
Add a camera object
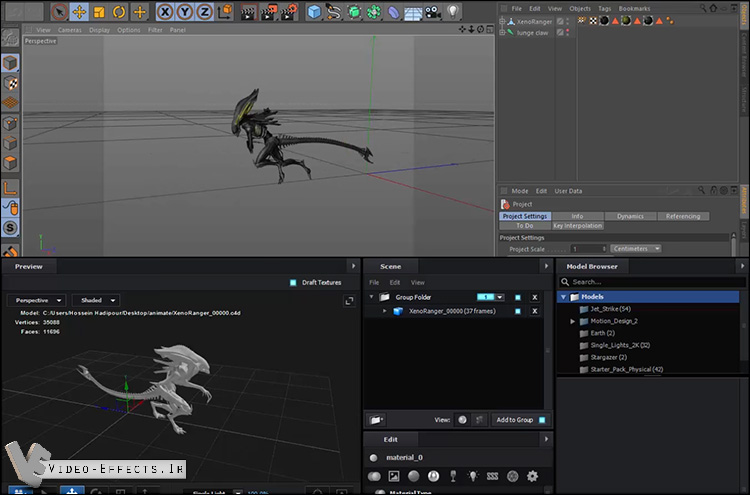pyautogui.click(x=433, y=12)
